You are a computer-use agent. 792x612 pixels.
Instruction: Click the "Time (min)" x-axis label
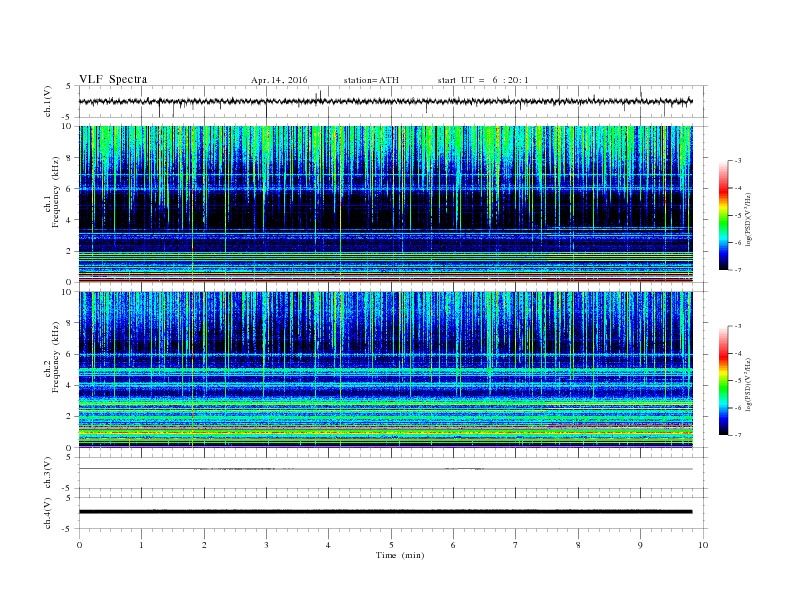(x=400, y=555)
